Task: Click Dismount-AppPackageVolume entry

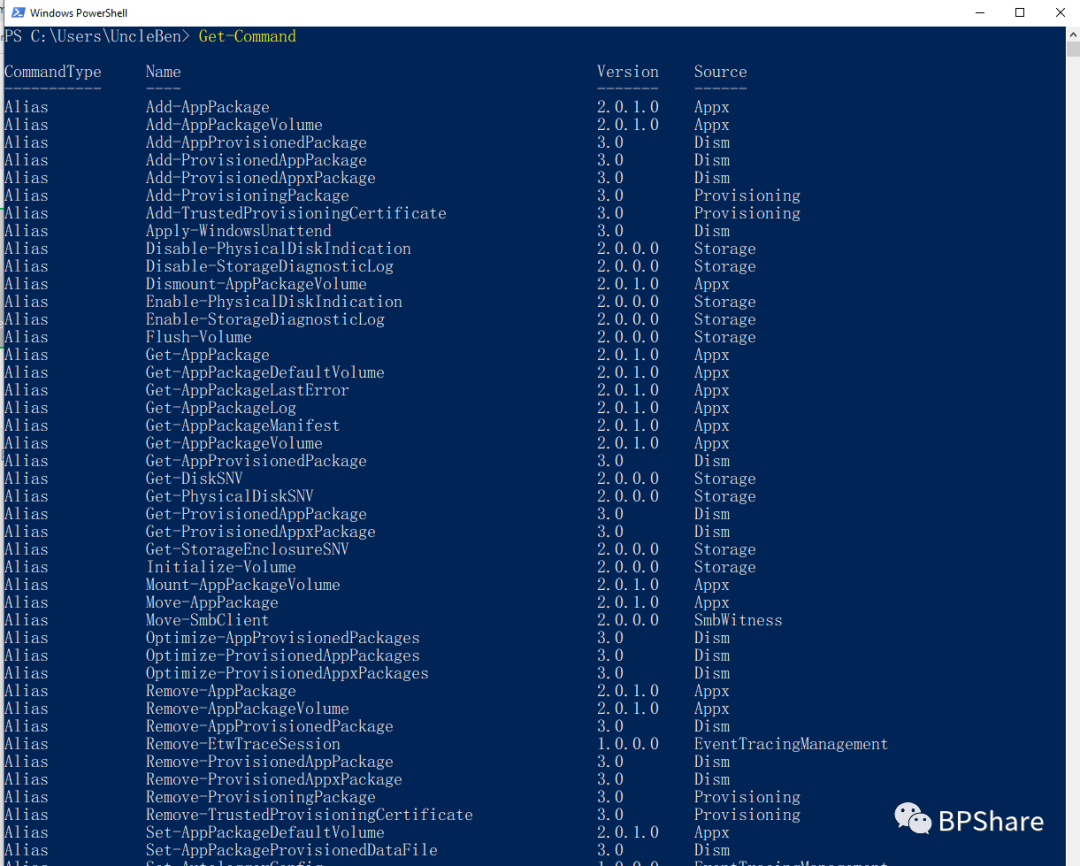Action: point(256,284)
